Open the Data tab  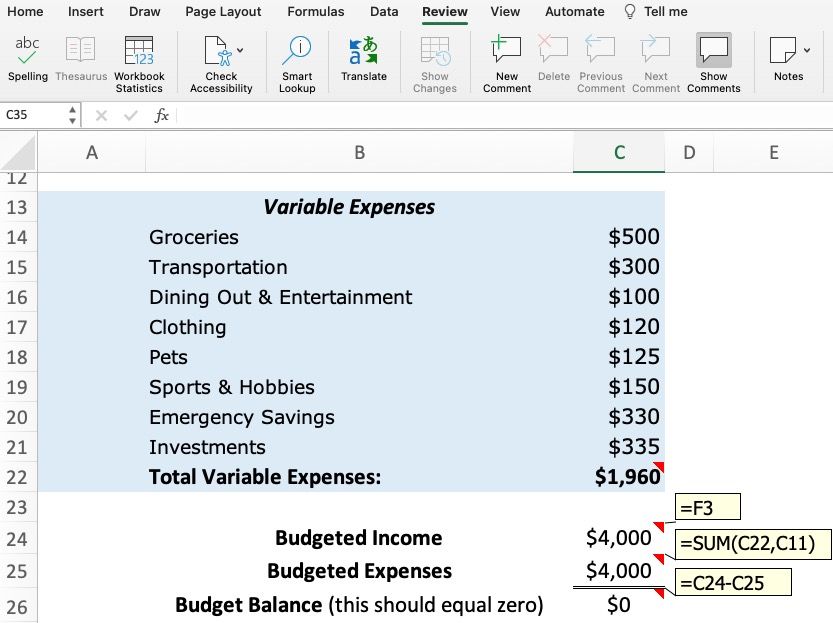(x=384, y=12)
